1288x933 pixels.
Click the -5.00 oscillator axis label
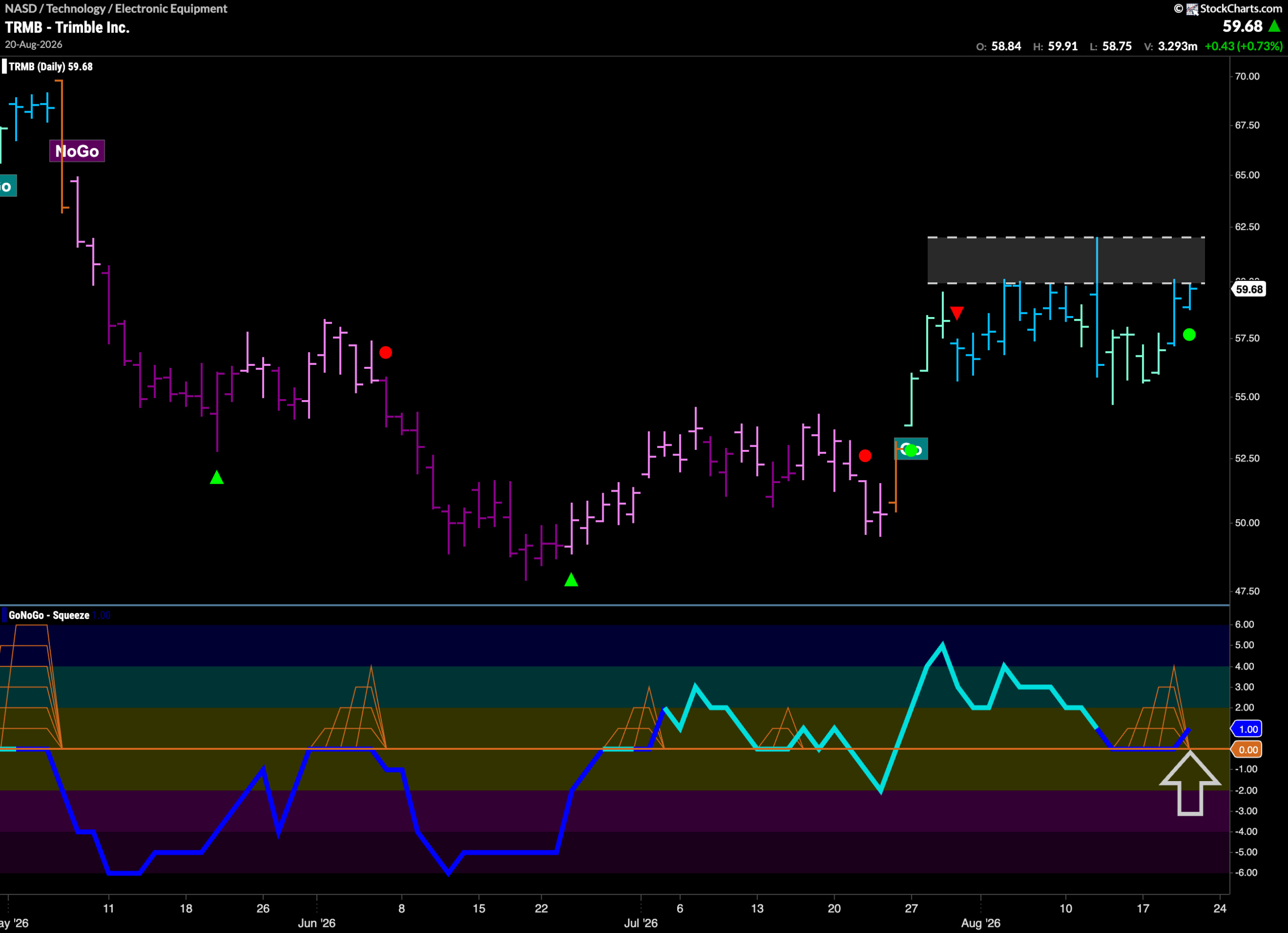pos(1245,852)
